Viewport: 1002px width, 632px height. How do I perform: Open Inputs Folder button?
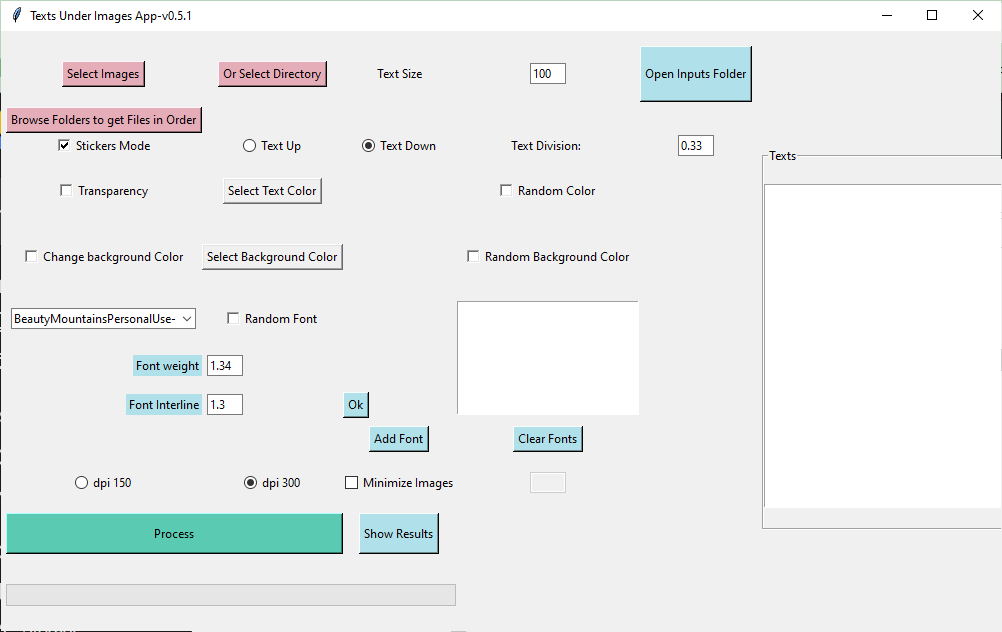point(695,74)
